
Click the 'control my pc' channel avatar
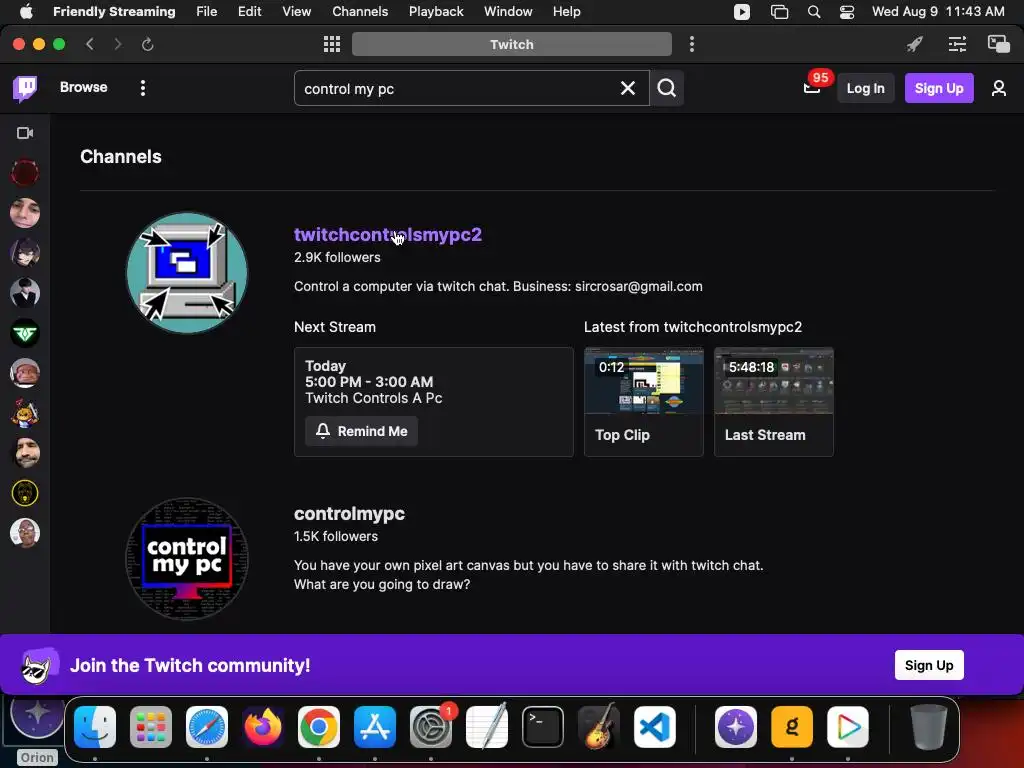[187, 559]
